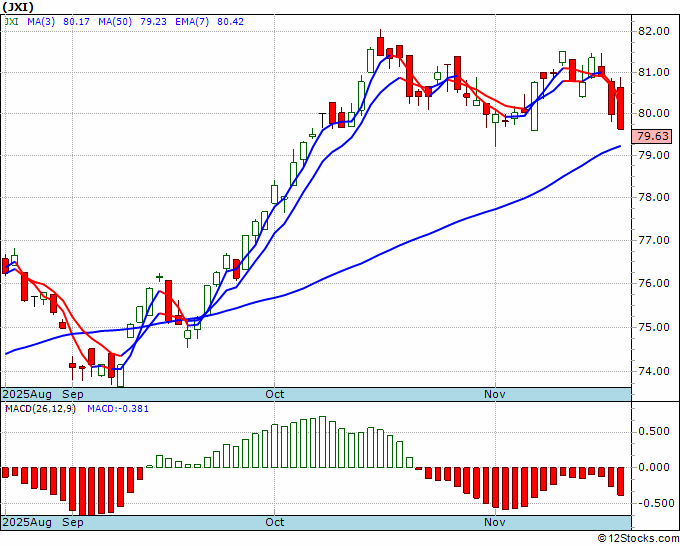The height and width of the screenshot is (546, 680).
Task: Click the MACD(26,12,9) indicator label
Action: pyautogui.click(x=40, y=409)
